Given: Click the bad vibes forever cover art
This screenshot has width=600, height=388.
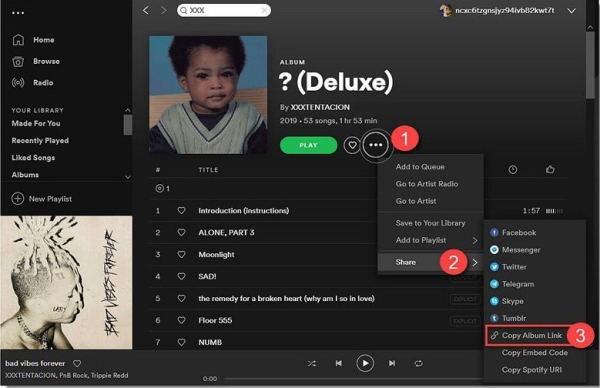Looking at the screenshot, I should click(66, 282).
